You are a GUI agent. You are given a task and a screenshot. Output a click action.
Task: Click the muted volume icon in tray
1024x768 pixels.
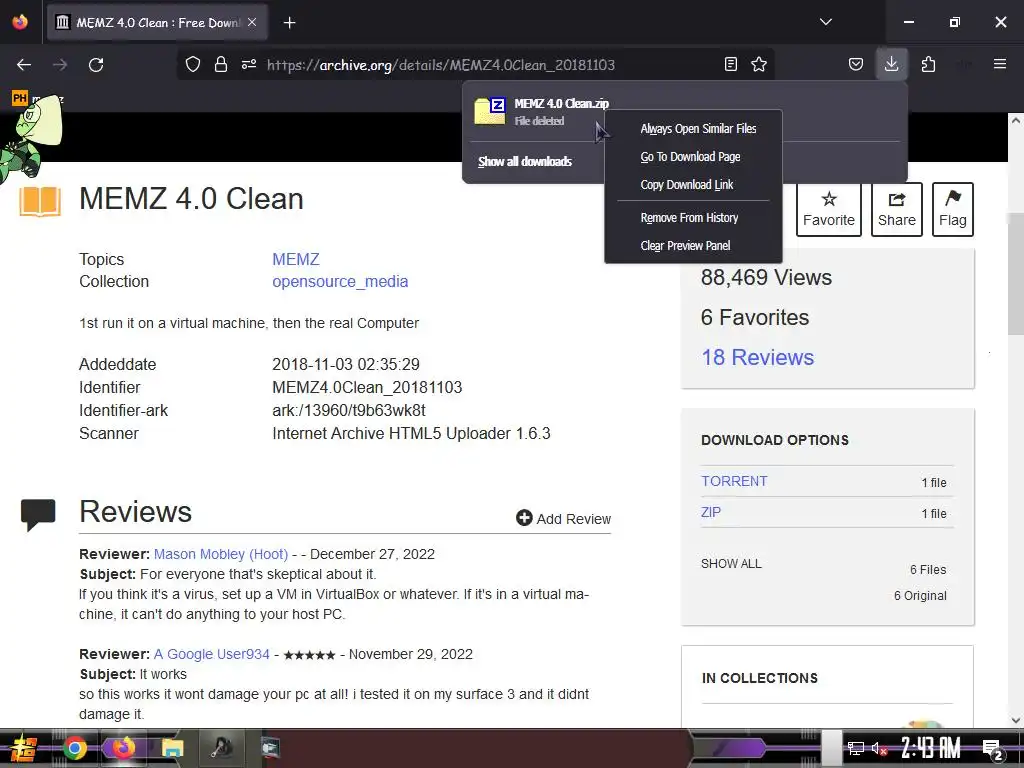[x=879, y=748]
